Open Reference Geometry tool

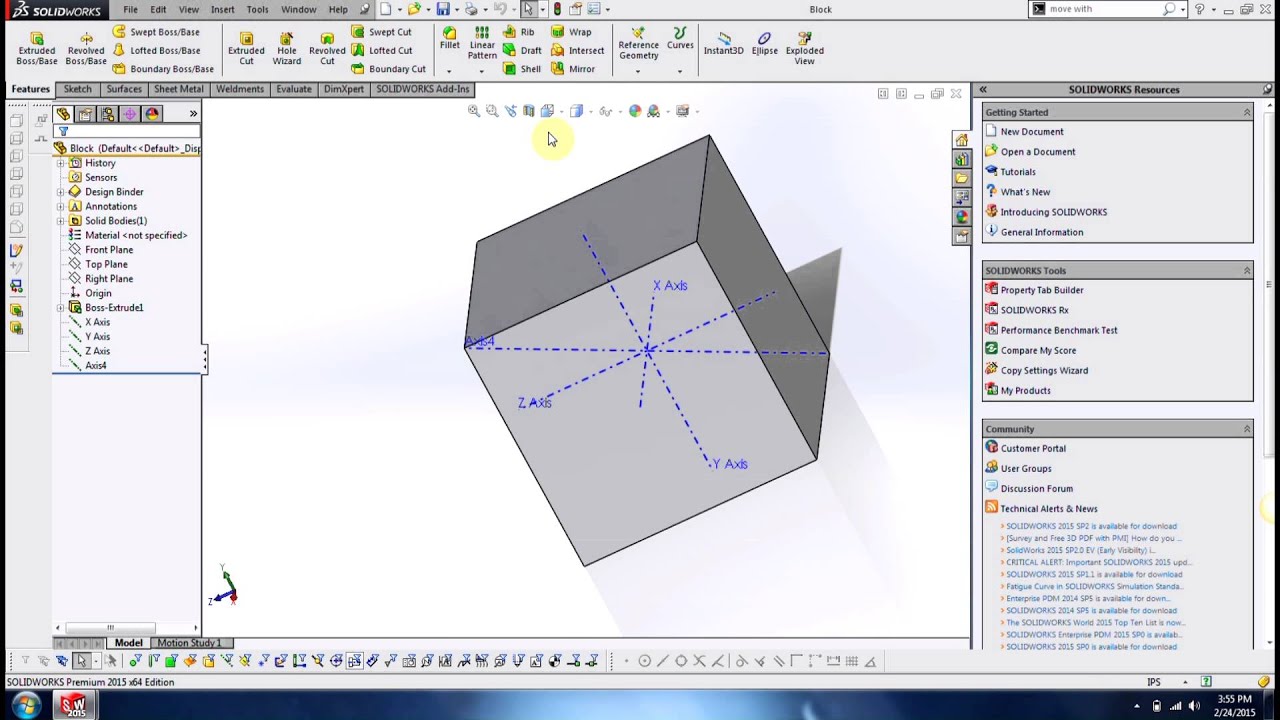click(x=638, y=44)
